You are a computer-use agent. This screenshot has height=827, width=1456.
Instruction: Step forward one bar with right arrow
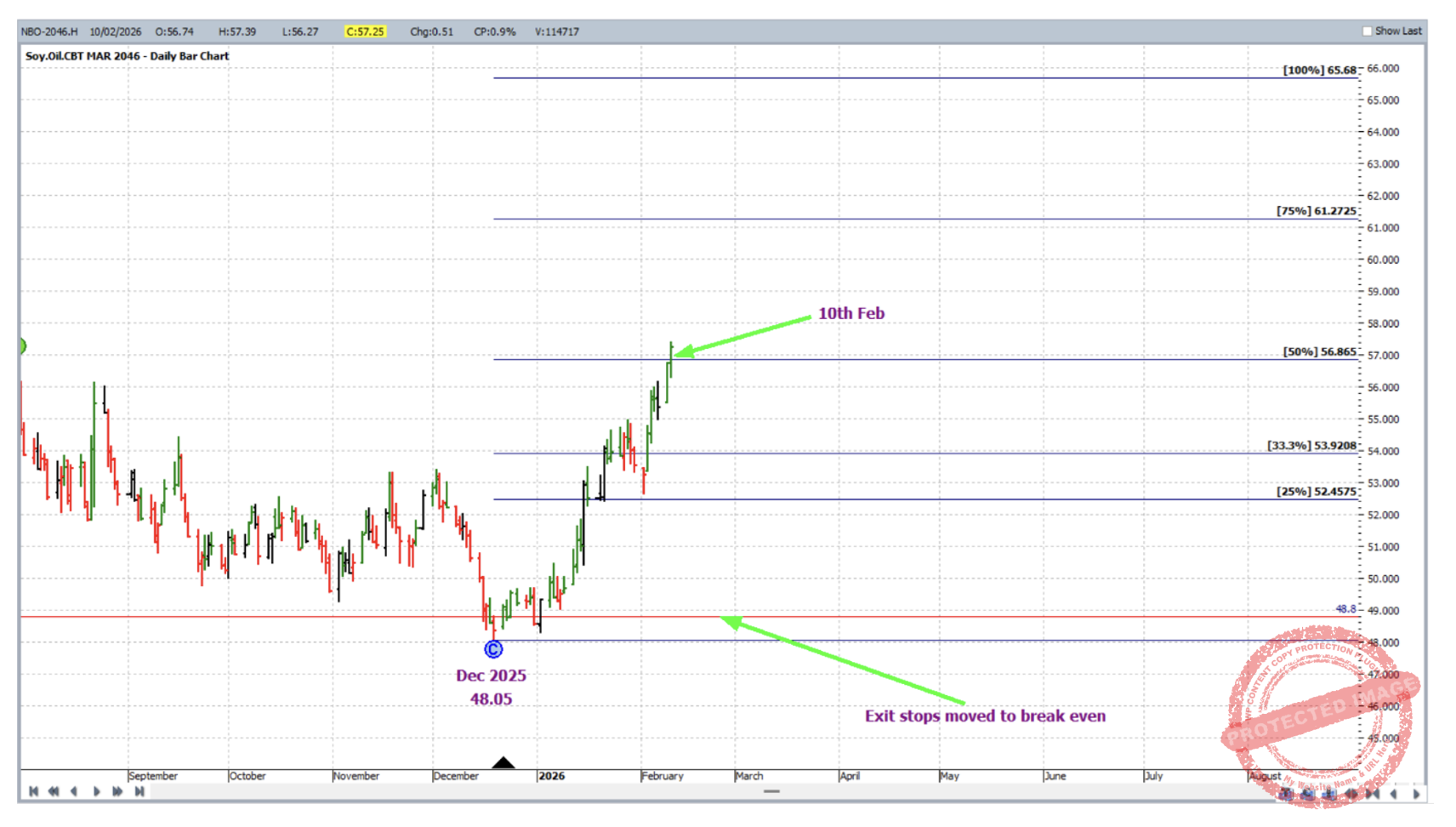point(96,791)
